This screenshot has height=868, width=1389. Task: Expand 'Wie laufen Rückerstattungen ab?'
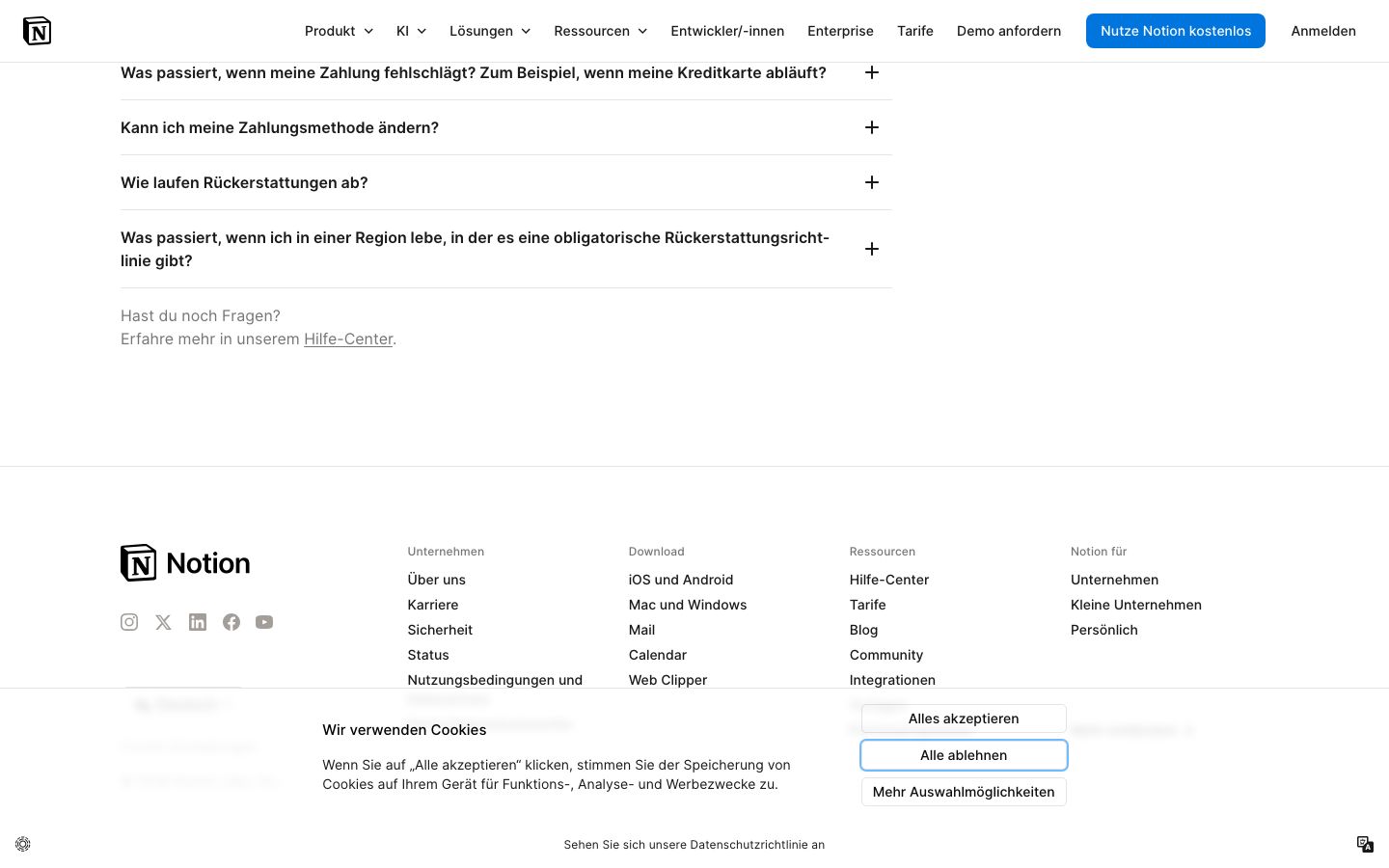tap(506, 182)
